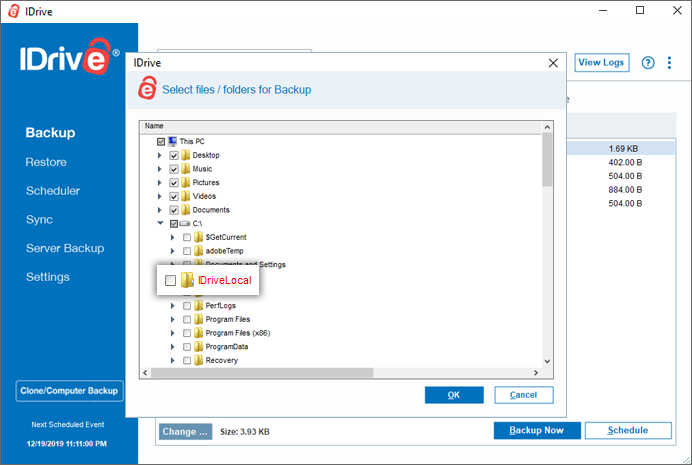Uncheck the Desktop checkbox
Image resolution: width=692 pixels, height=465 pixels.
(174, 155)
